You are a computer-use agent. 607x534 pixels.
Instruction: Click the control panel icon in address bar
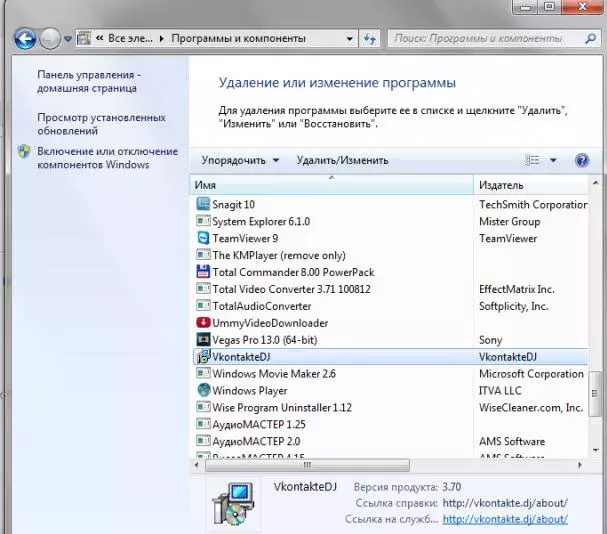[84, 38]
